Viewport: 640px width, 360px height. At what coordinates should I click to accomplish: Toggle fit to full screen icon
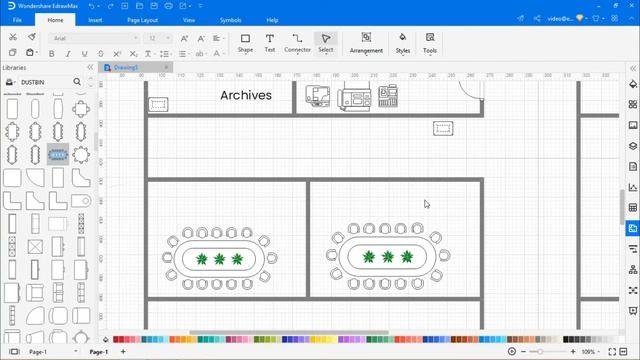click(x=612, y=351)
